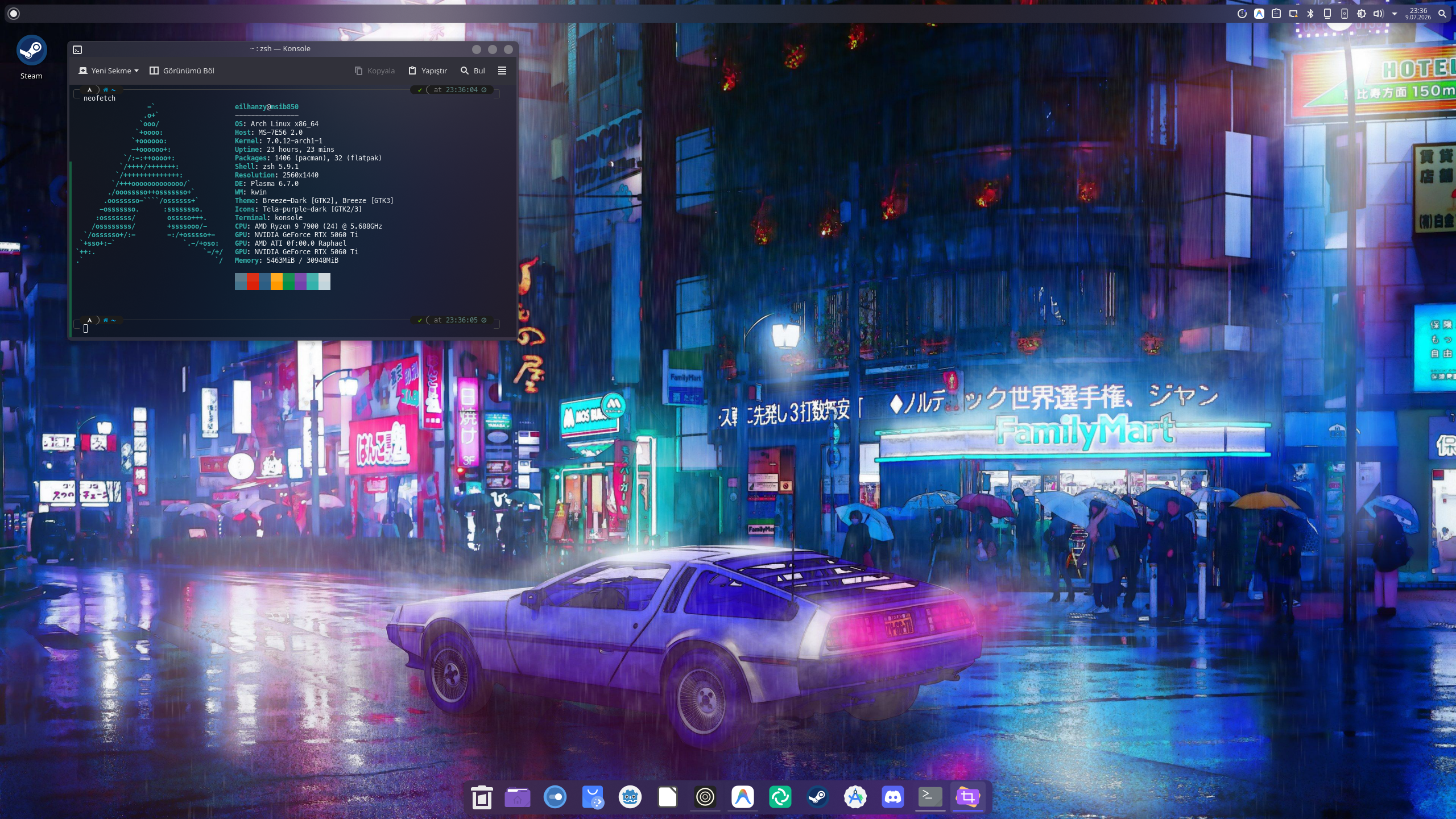Select the Spectacle screenshot tool in dock
Viewport: 1456px width, 819px height.
(x=968, y=797)
